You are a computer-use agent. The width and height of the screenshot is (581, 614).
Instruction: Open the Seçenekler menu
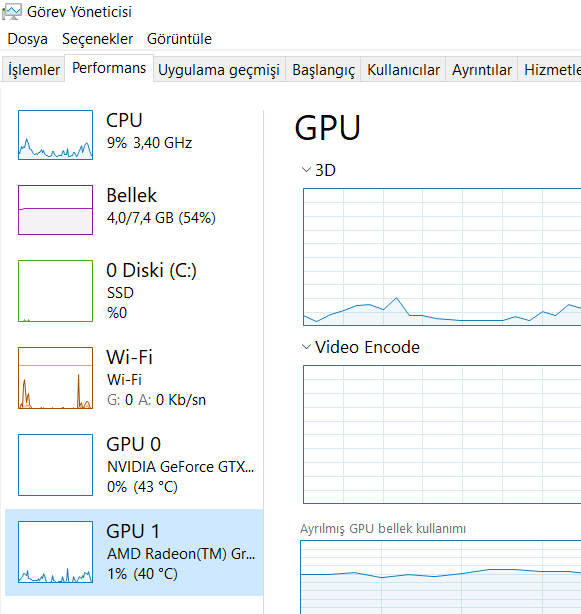click(x=97, y=39)
